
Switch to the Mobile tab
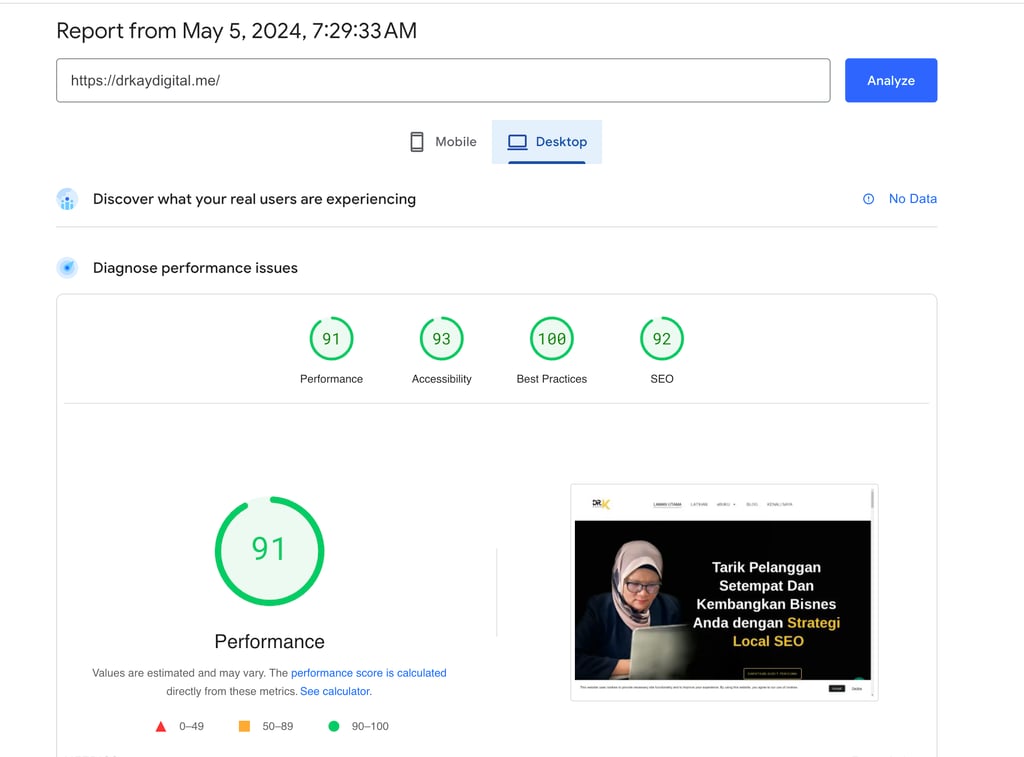442,141
